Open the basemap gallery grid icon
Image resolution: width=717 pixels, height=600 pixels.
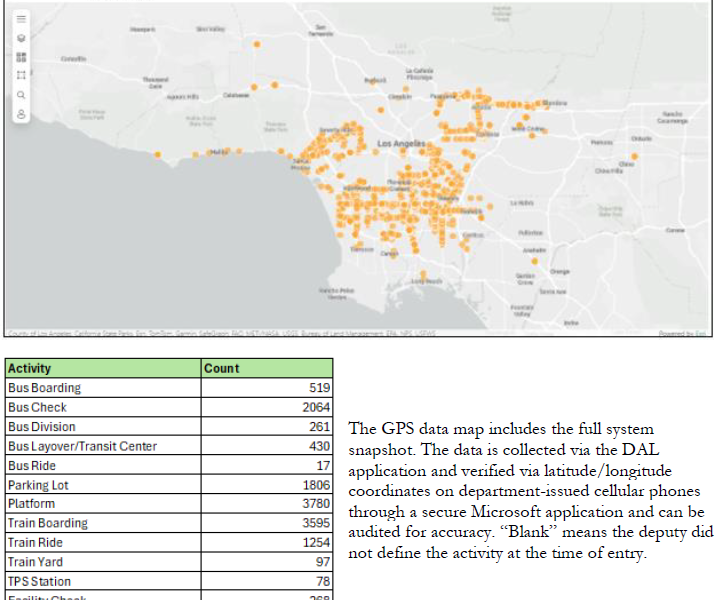(x=21, y=56)
